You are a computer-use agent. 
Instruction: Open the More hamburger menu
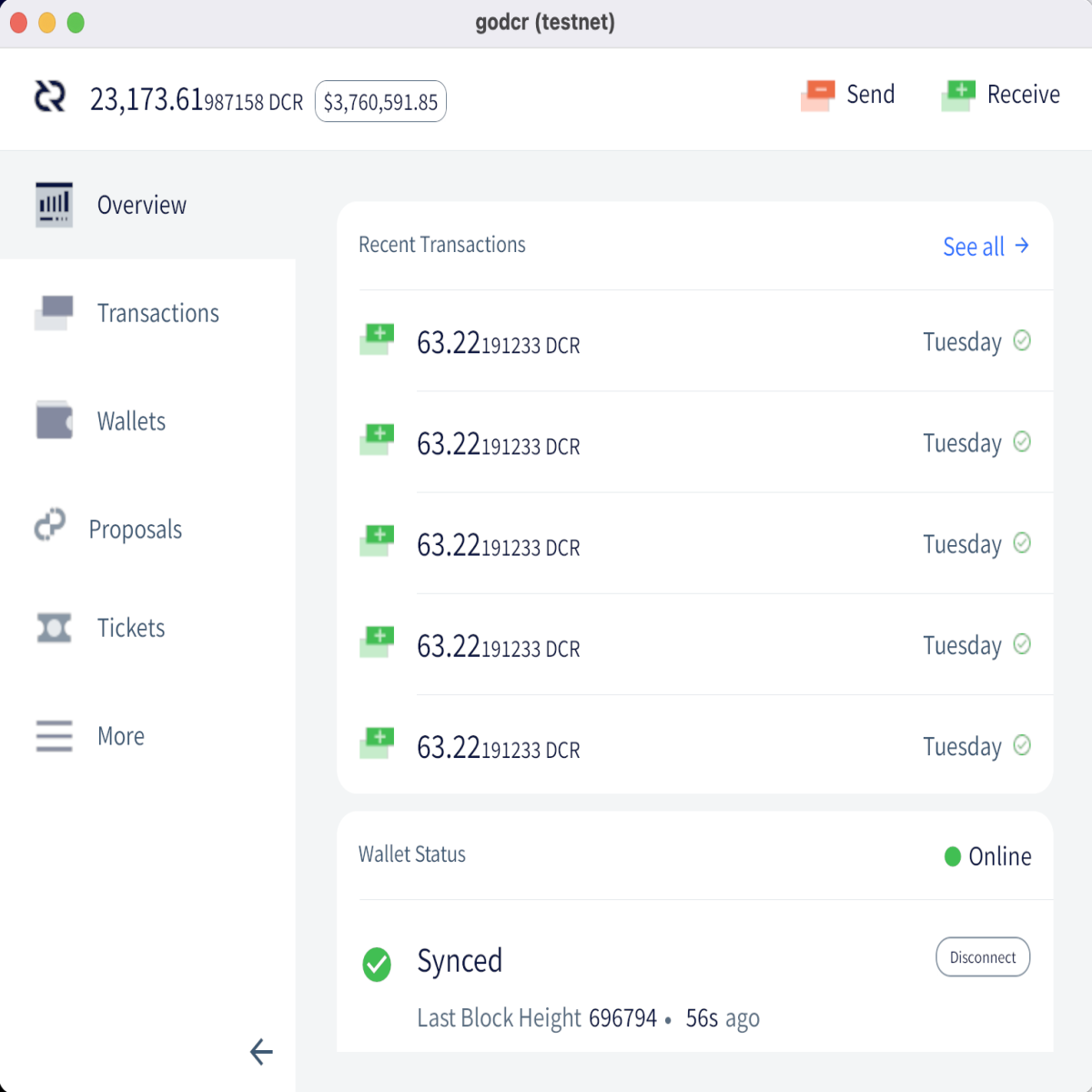point(54,735)
